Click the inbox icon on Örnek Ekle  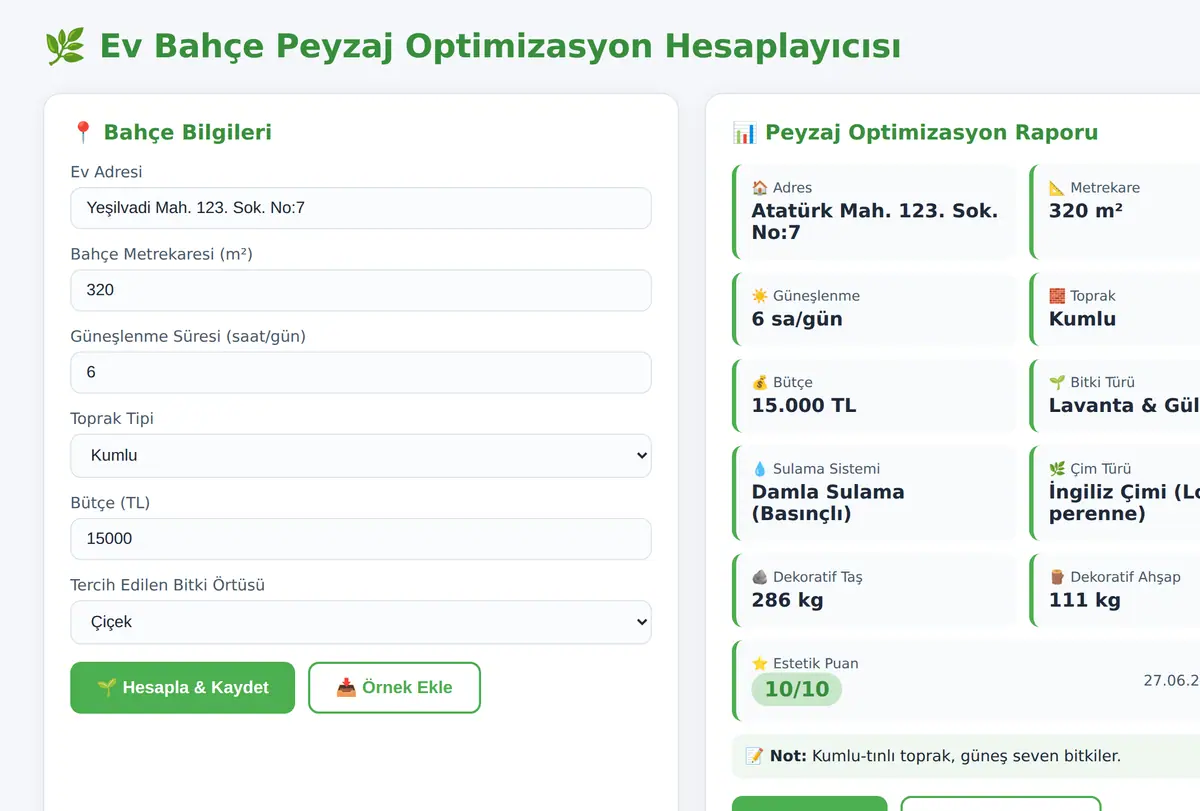(346, 688)
